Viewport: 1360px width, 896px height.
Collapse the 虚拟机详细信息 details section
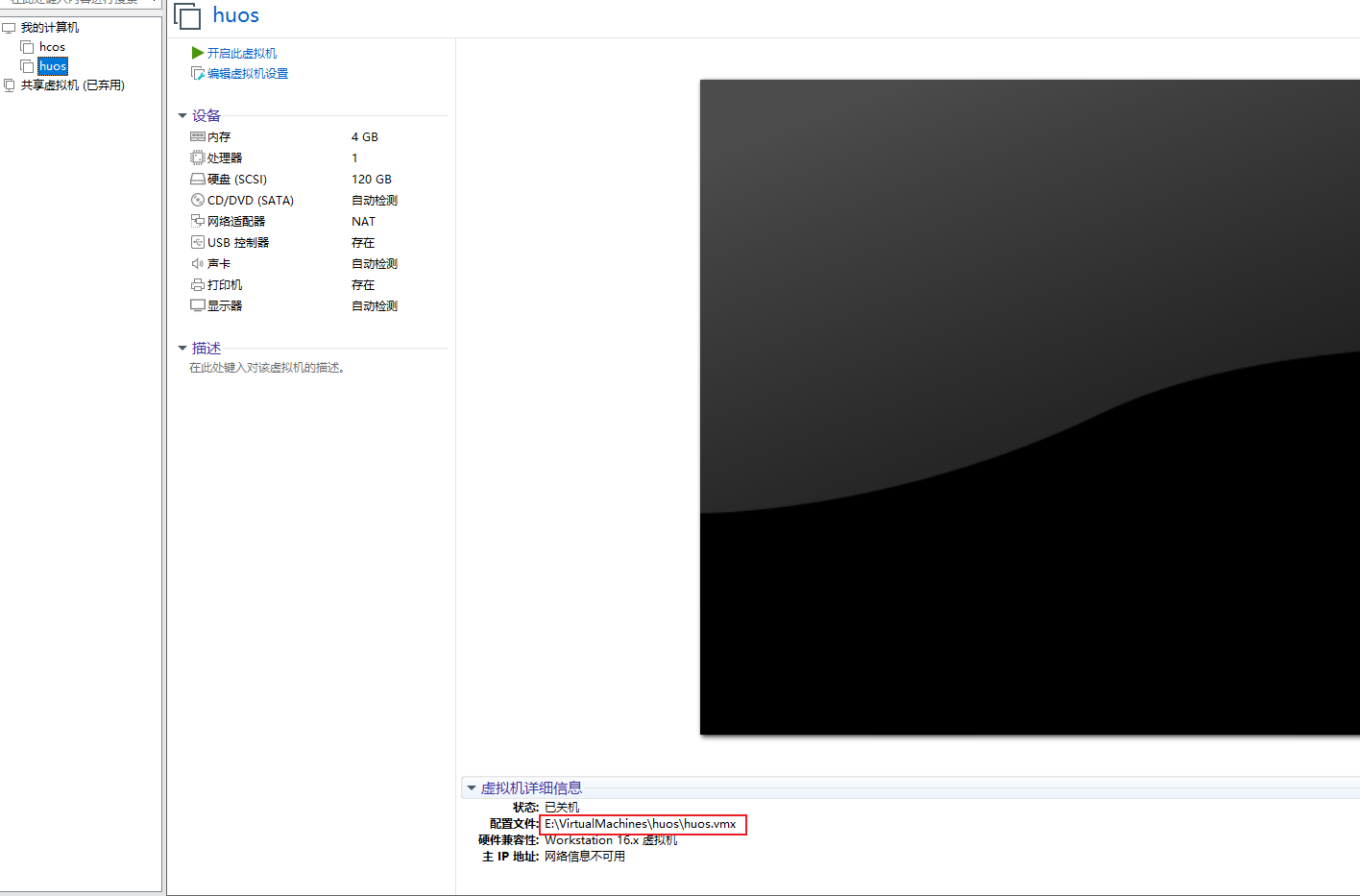(472, 788)
